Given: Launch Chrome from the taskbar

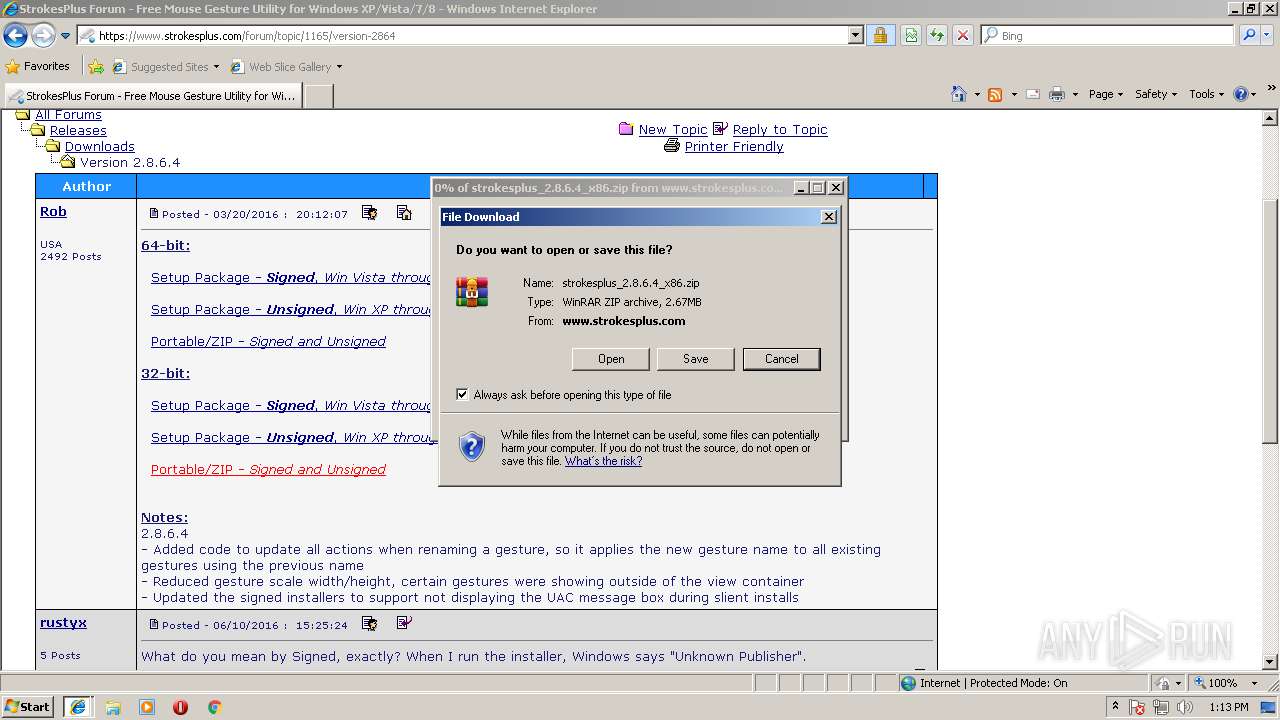Looking at the screenshot, I should click(214, 707).
